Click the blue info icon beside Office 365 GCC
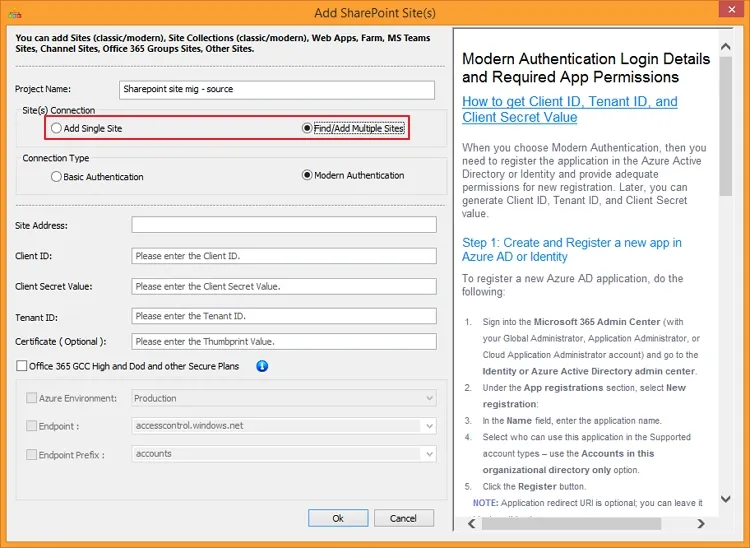 [x=262, y=366]
